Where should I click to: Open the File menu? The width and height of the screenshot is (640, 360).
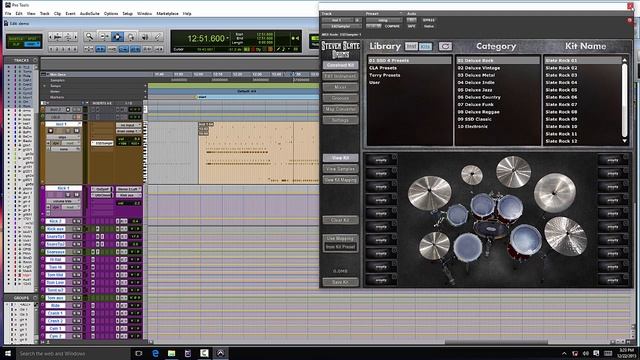8,13
